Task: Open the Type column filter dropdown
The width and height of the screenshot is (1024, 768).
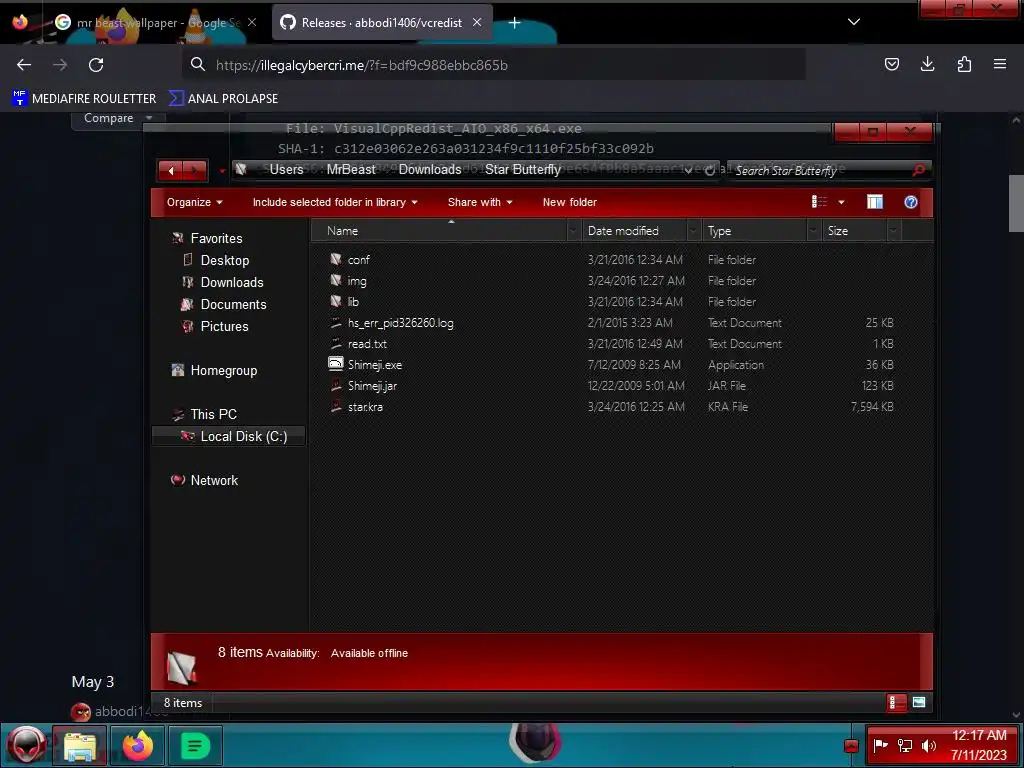Action: tap(813, 231)
